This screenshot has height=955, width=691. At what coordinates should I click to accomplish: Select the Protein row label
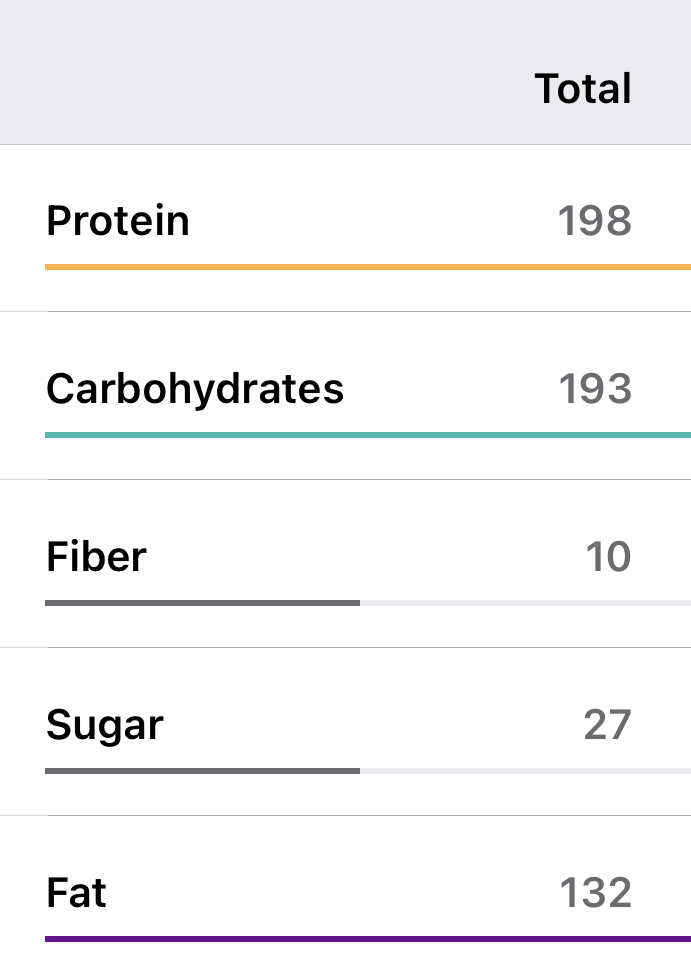118,221
